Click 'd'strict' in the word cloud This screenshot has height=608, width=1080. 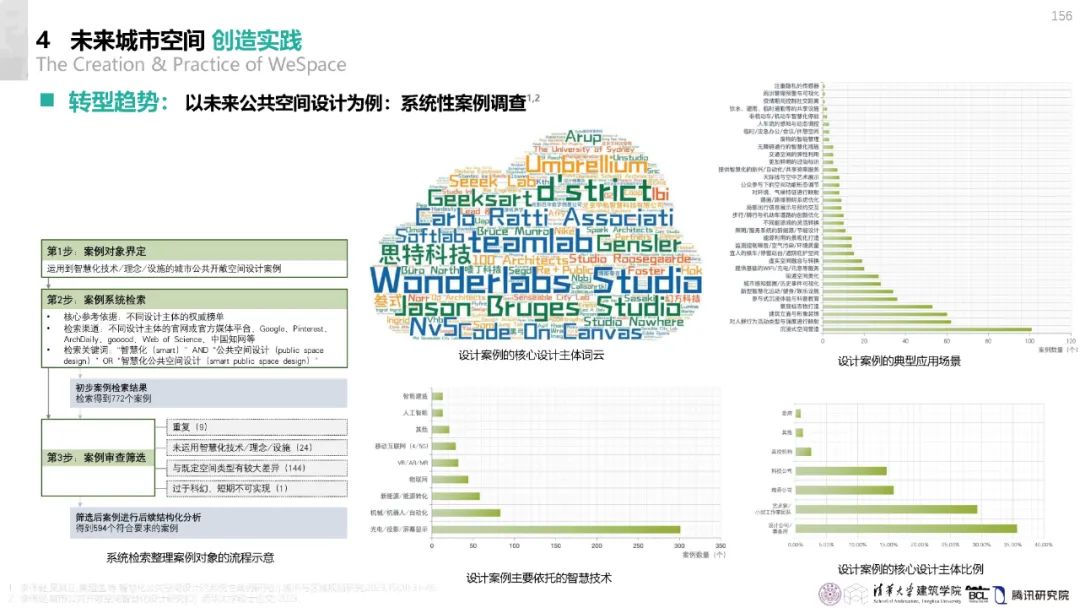[594, 189]
